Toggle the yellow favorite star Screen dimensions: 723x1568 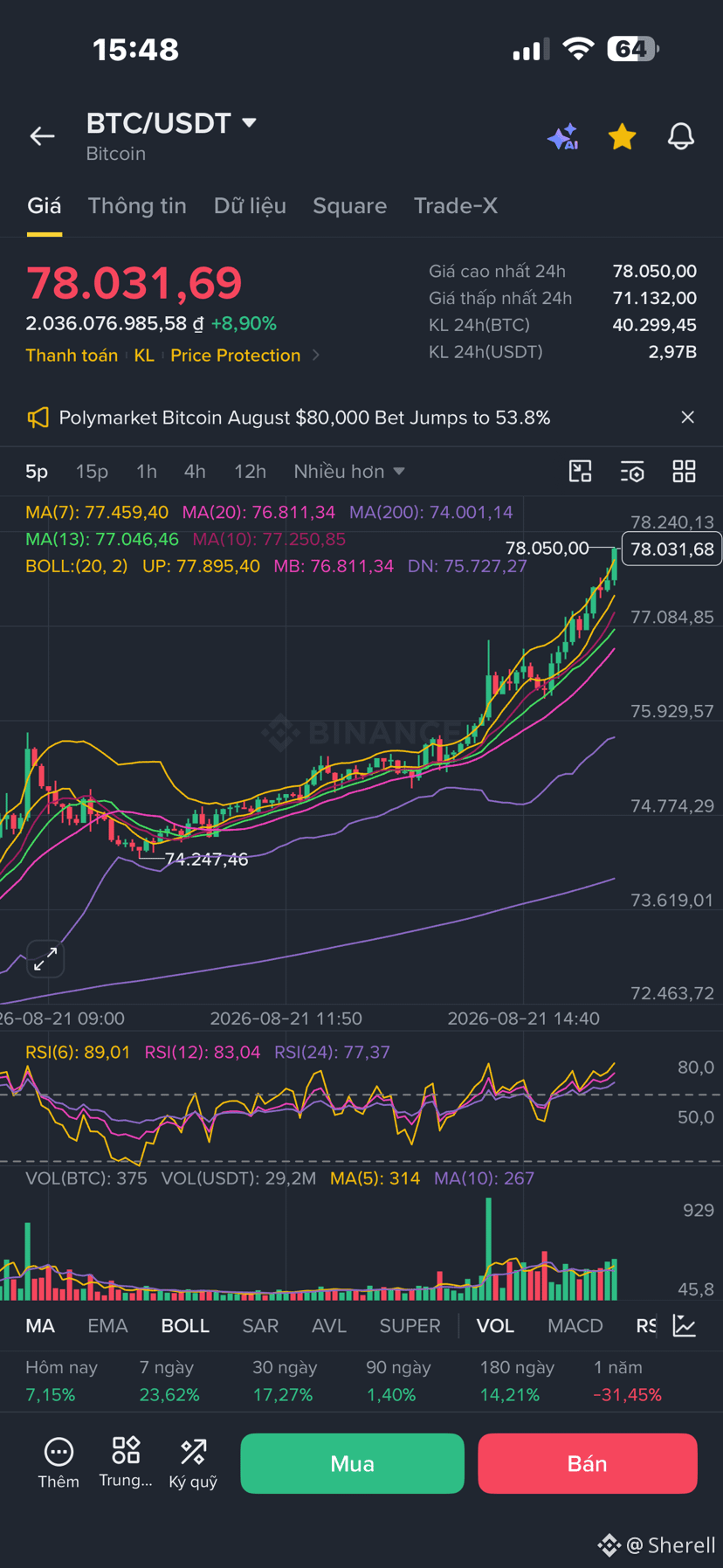click(622, 136)
